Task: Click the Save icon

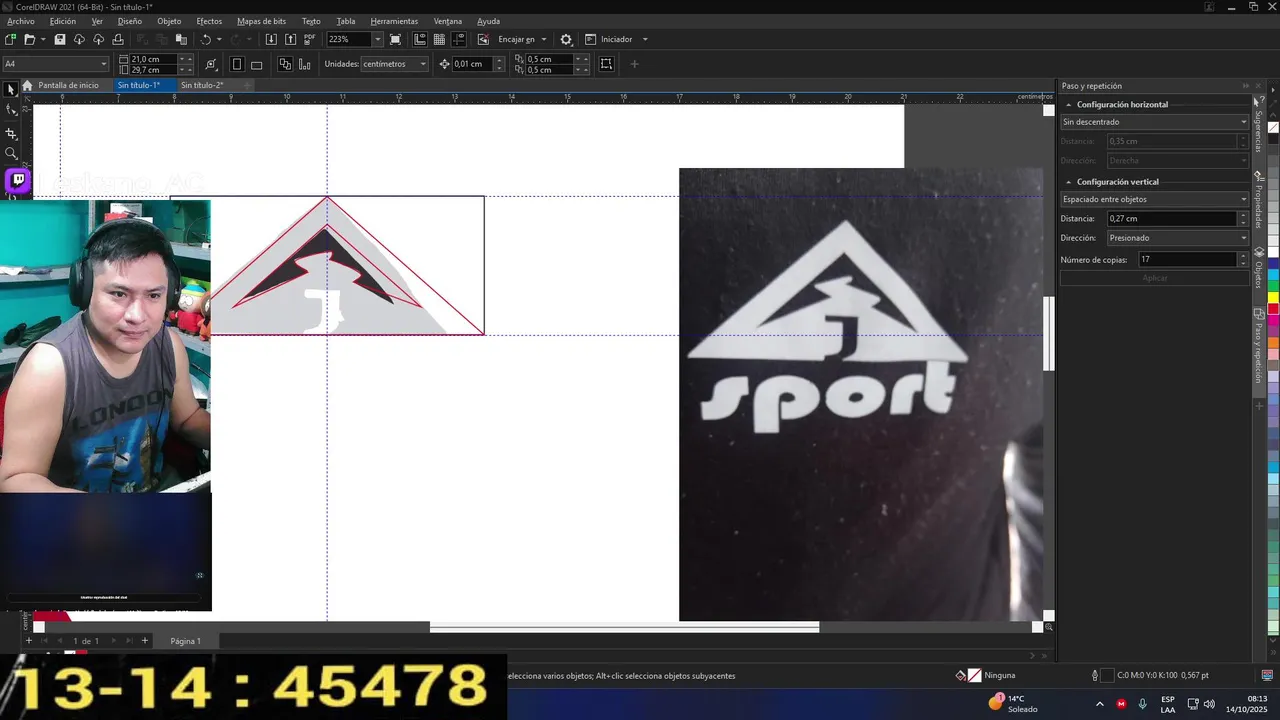Action: click(60, 39)
